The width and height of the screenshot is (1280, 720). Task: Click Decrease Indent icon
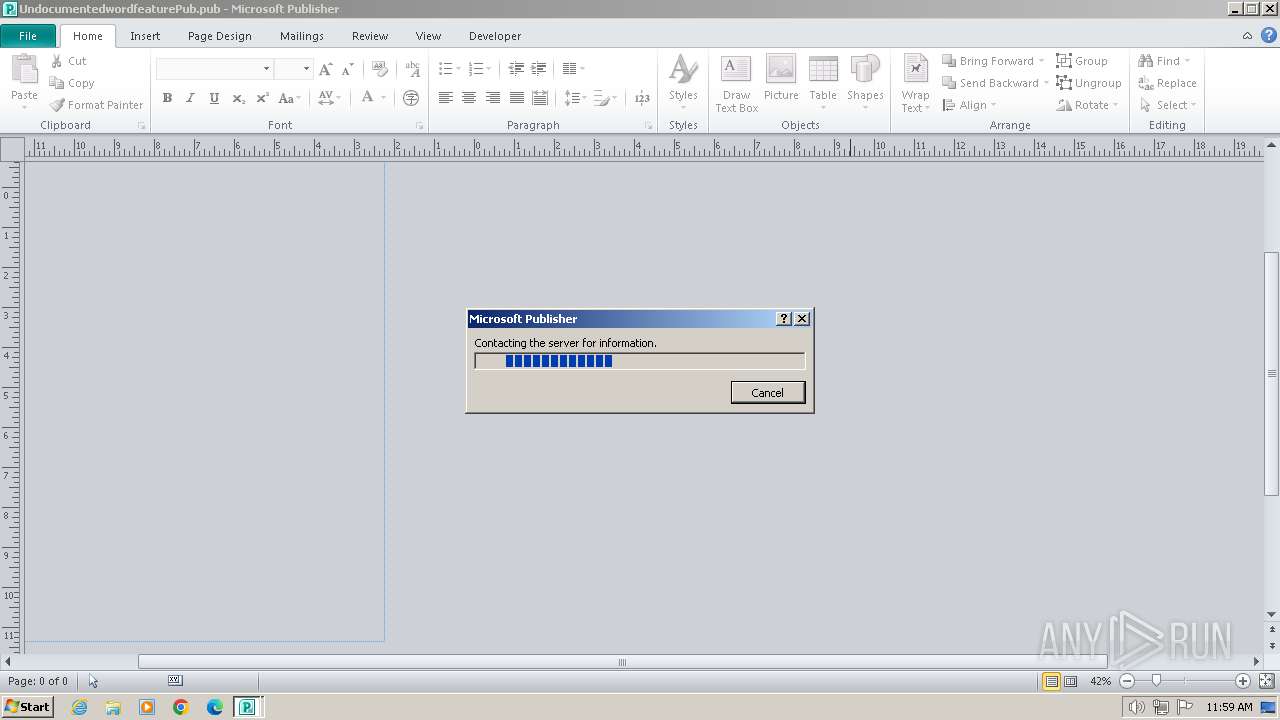516,69
